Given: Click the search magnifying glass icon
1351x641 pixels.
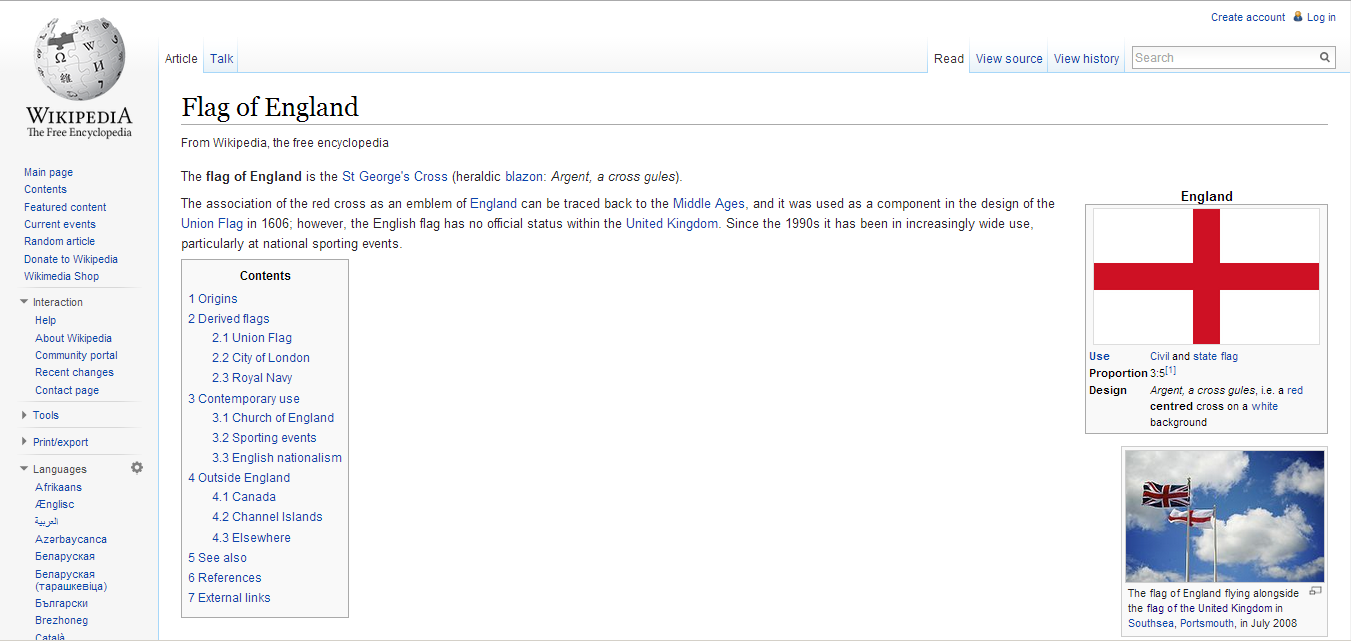Looking at the screenshot, I should 1325,58.
